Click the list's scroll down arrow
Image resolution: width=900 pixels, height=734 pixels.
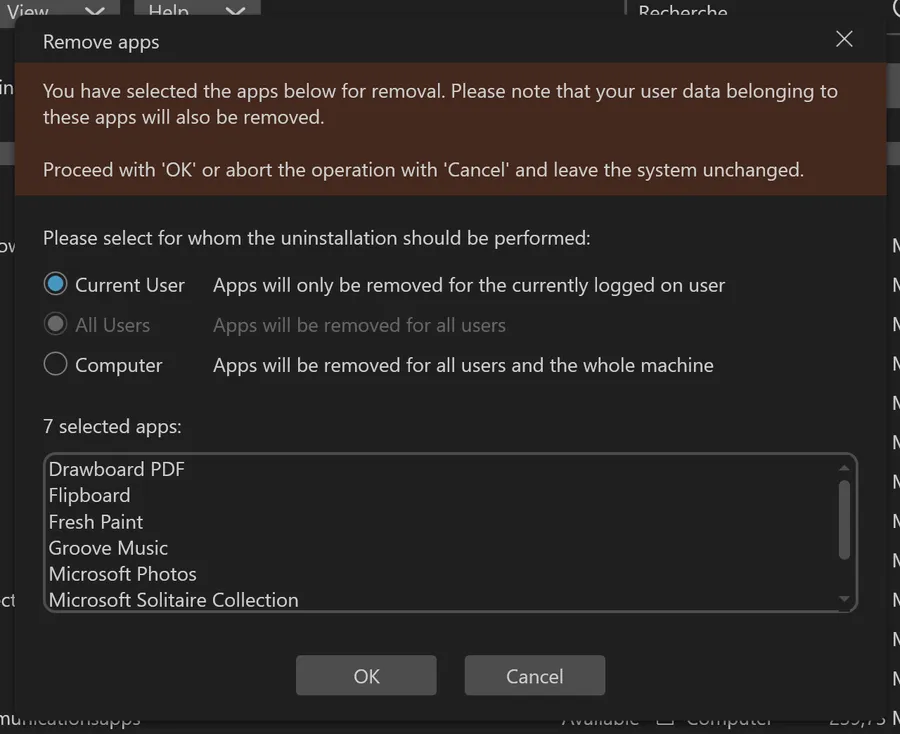(x=845, y=599)
